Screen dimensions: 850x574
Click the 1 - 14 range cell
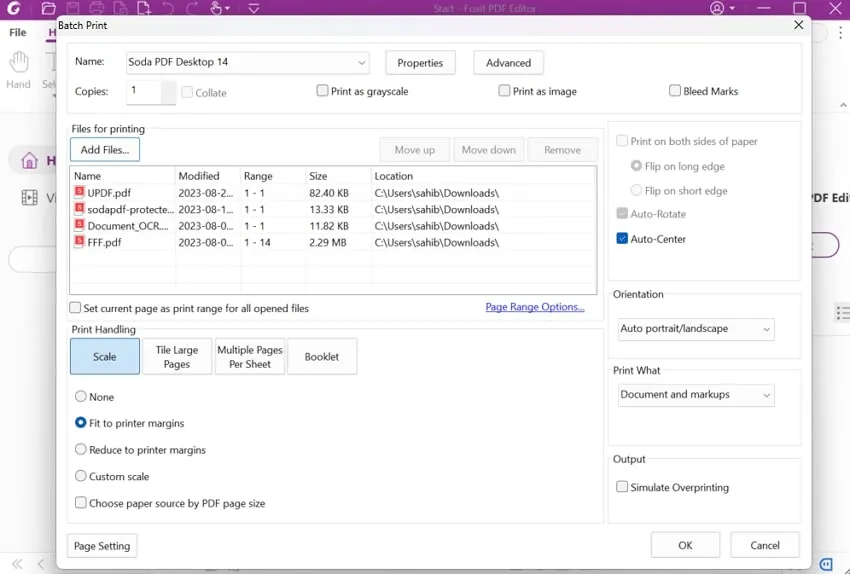[x=257, y=242]
